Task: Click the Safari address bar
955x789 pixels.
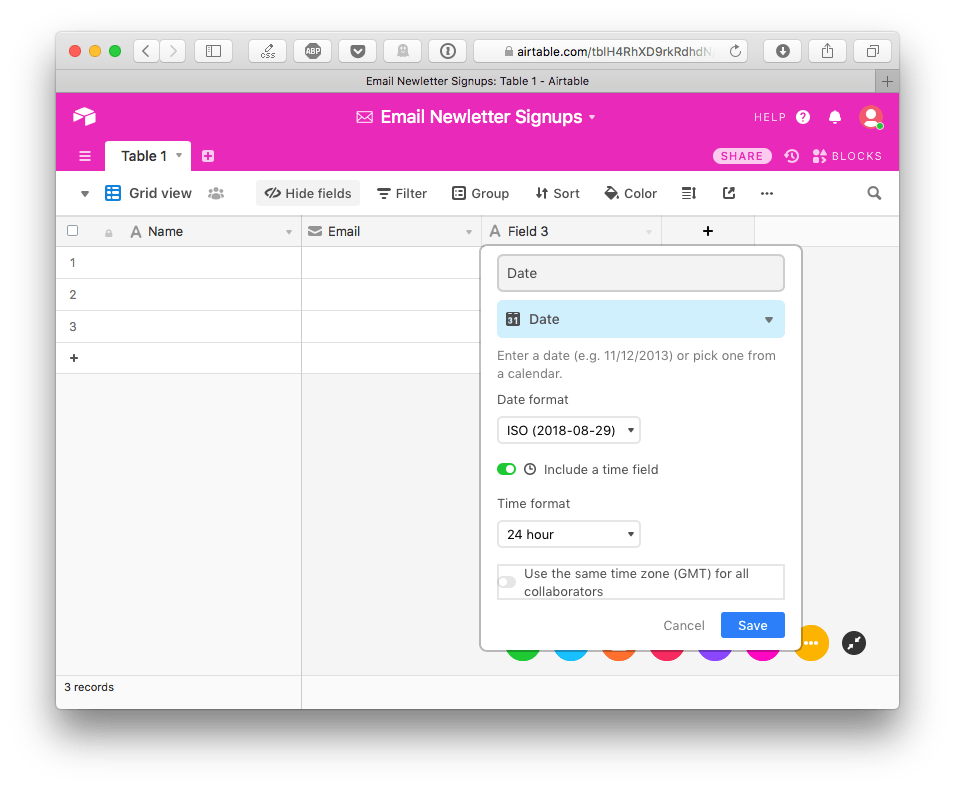Action: click(610, 51)
